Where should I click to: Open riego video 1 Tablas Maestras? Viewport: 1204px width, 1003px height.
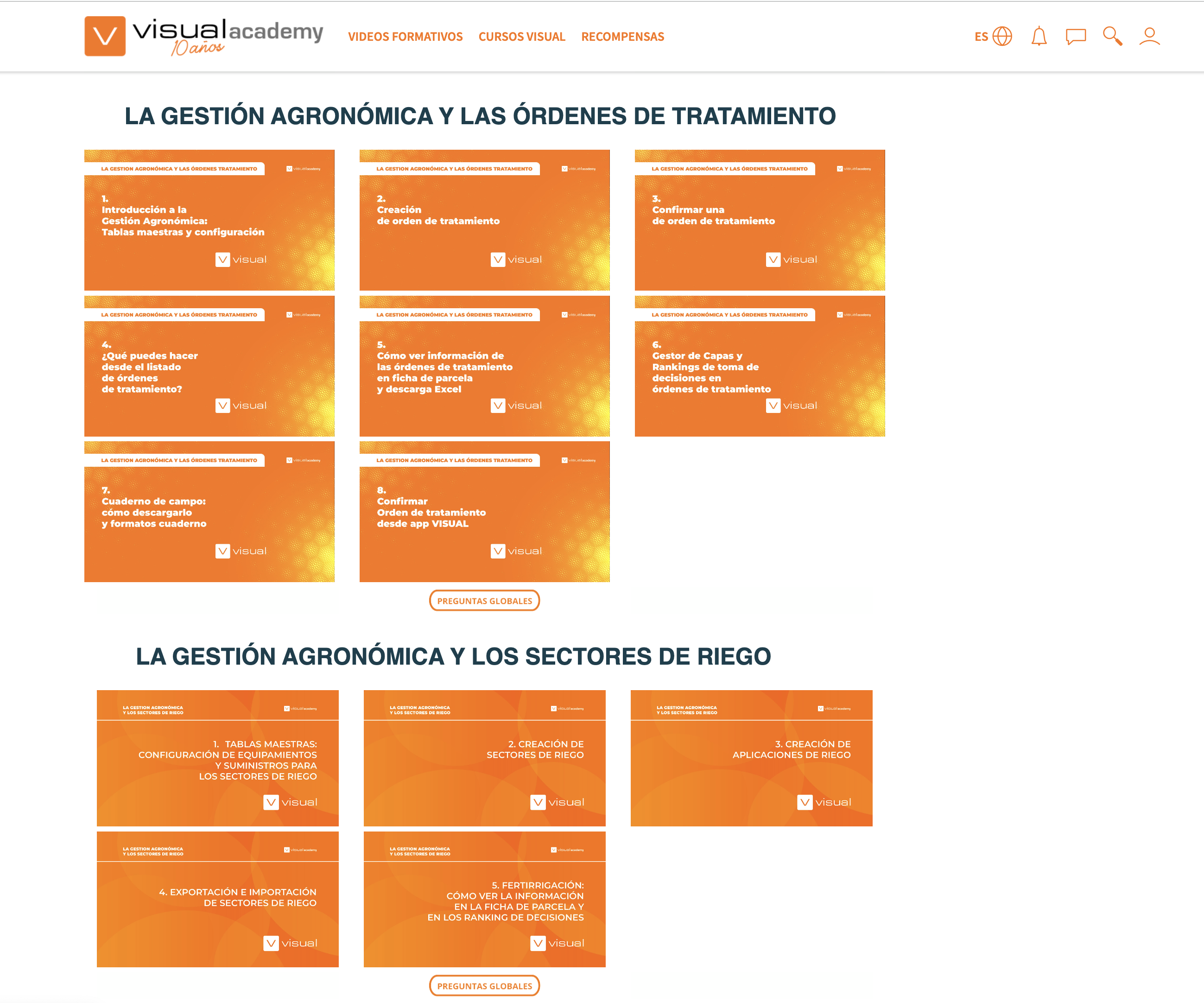218,758
